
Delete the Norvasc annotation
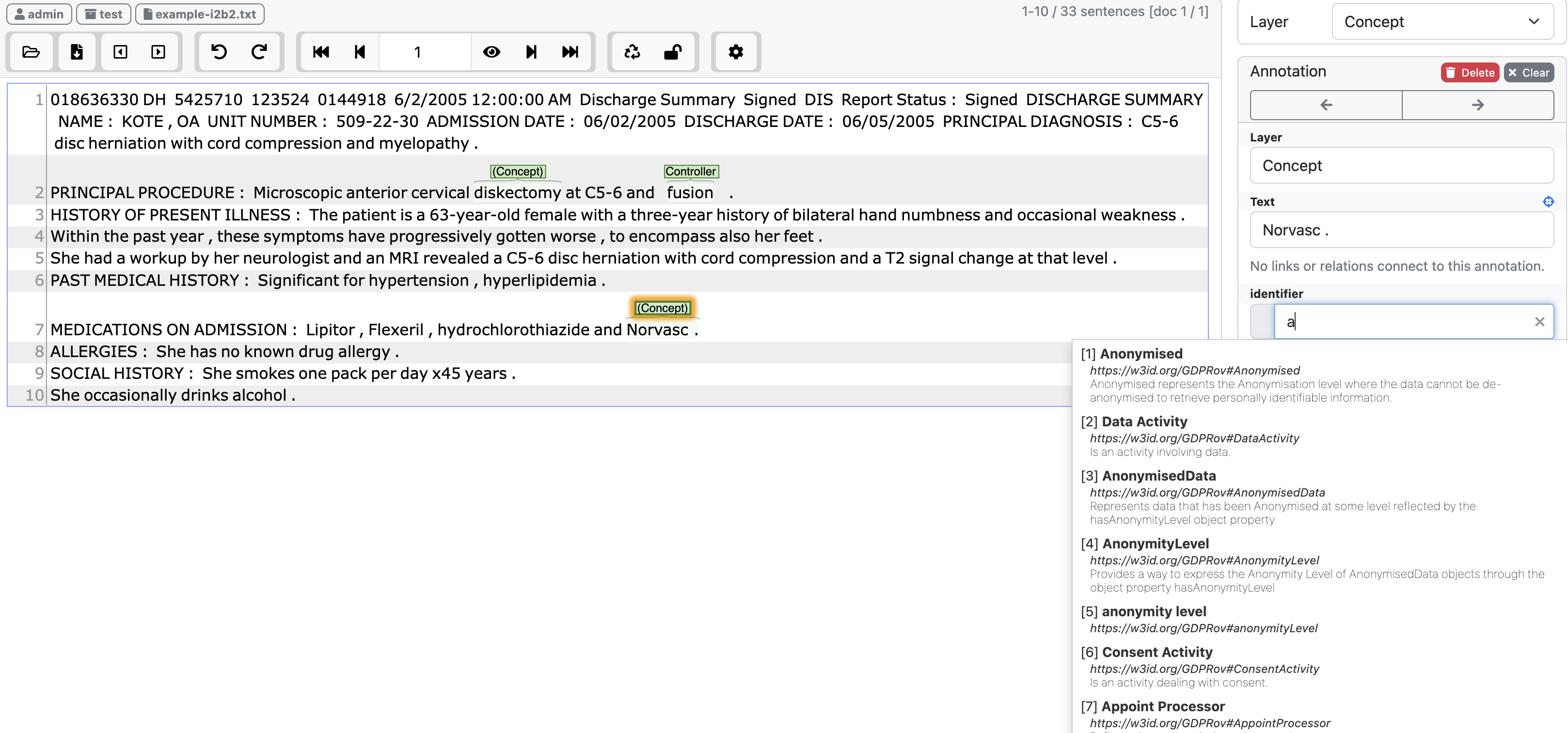pos(1470,72)
